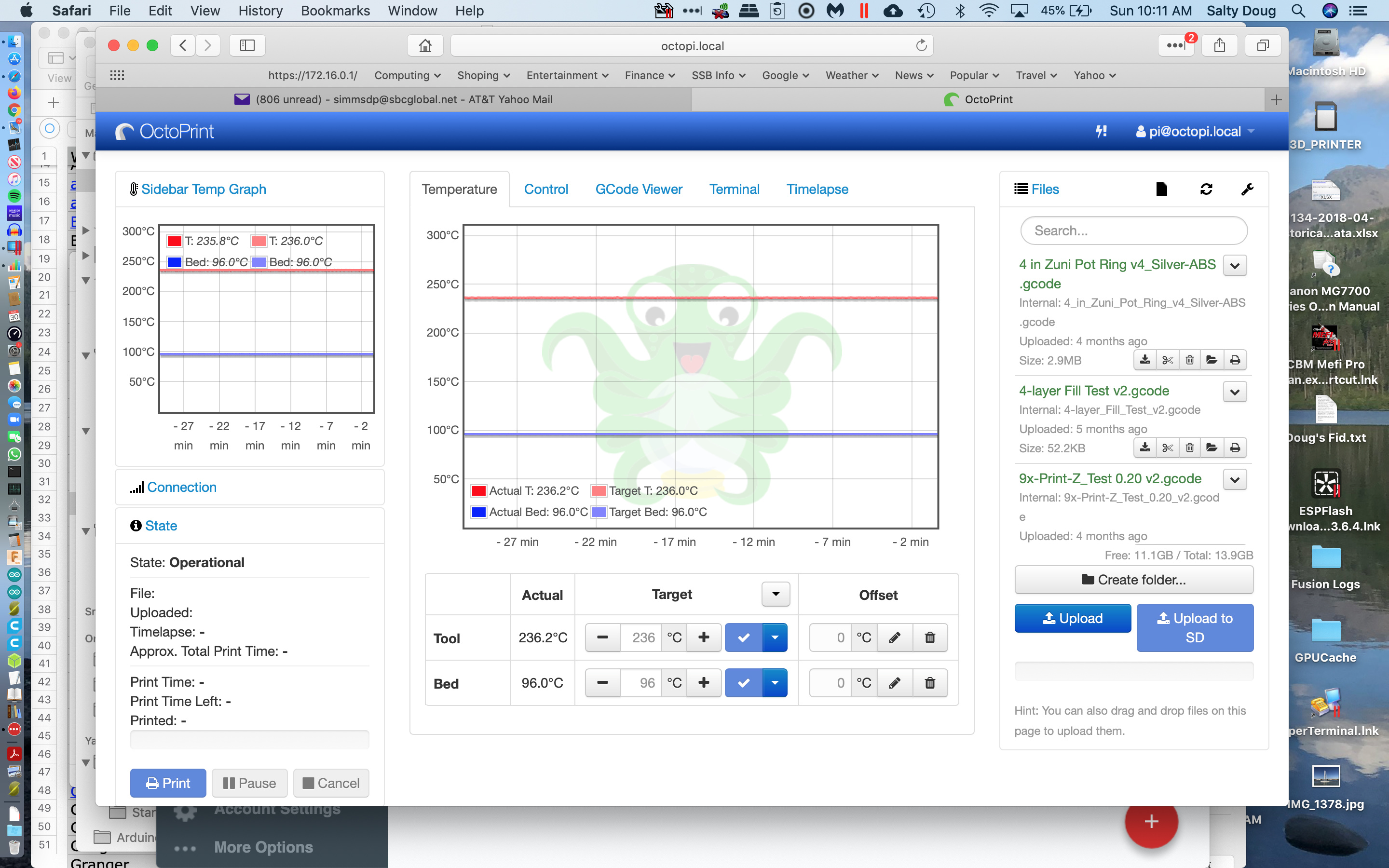Viewport: 1389px width, 868px height.
Task: Open the Files panel settings wrench
Action: tap(1247, 189)
